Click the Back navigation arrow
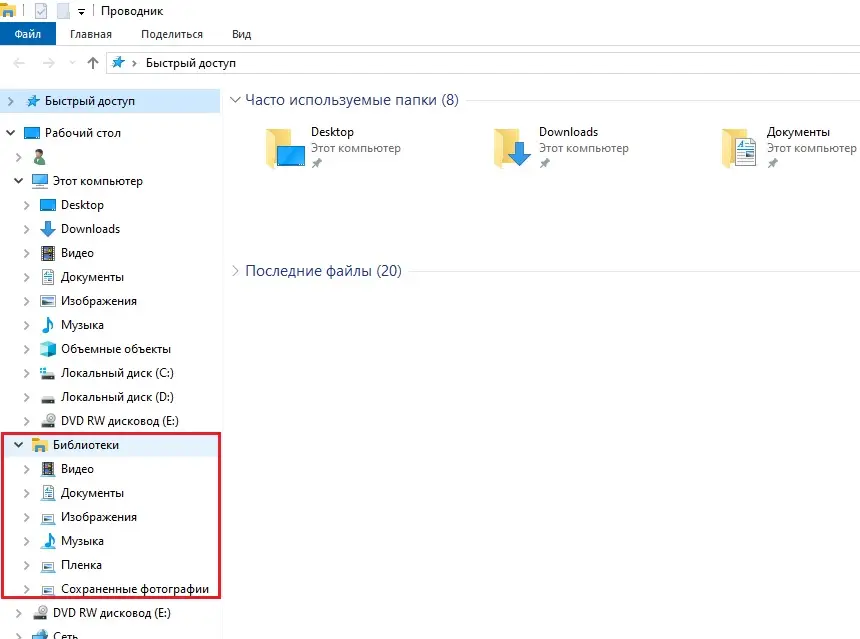The height and width of the screenshot is (639, 860). 19,63
